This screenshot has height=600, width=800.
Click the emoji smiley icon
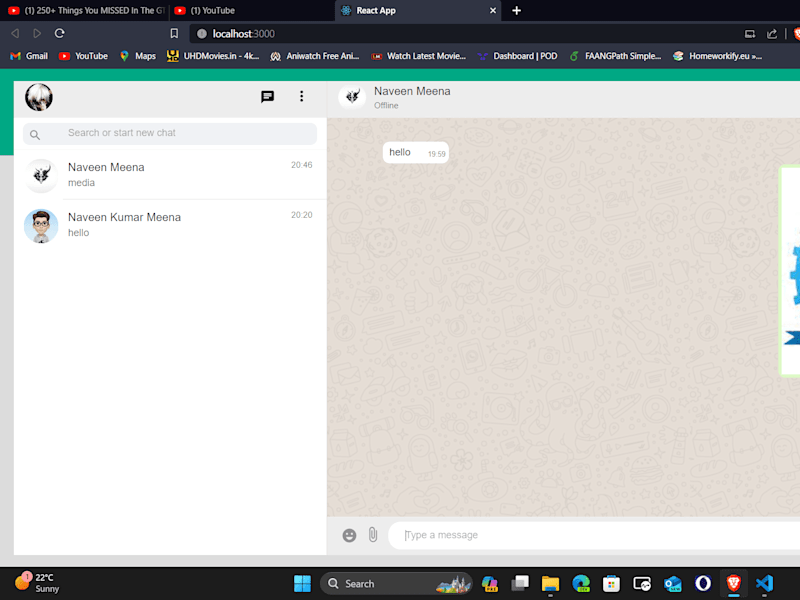click(349, 535)
